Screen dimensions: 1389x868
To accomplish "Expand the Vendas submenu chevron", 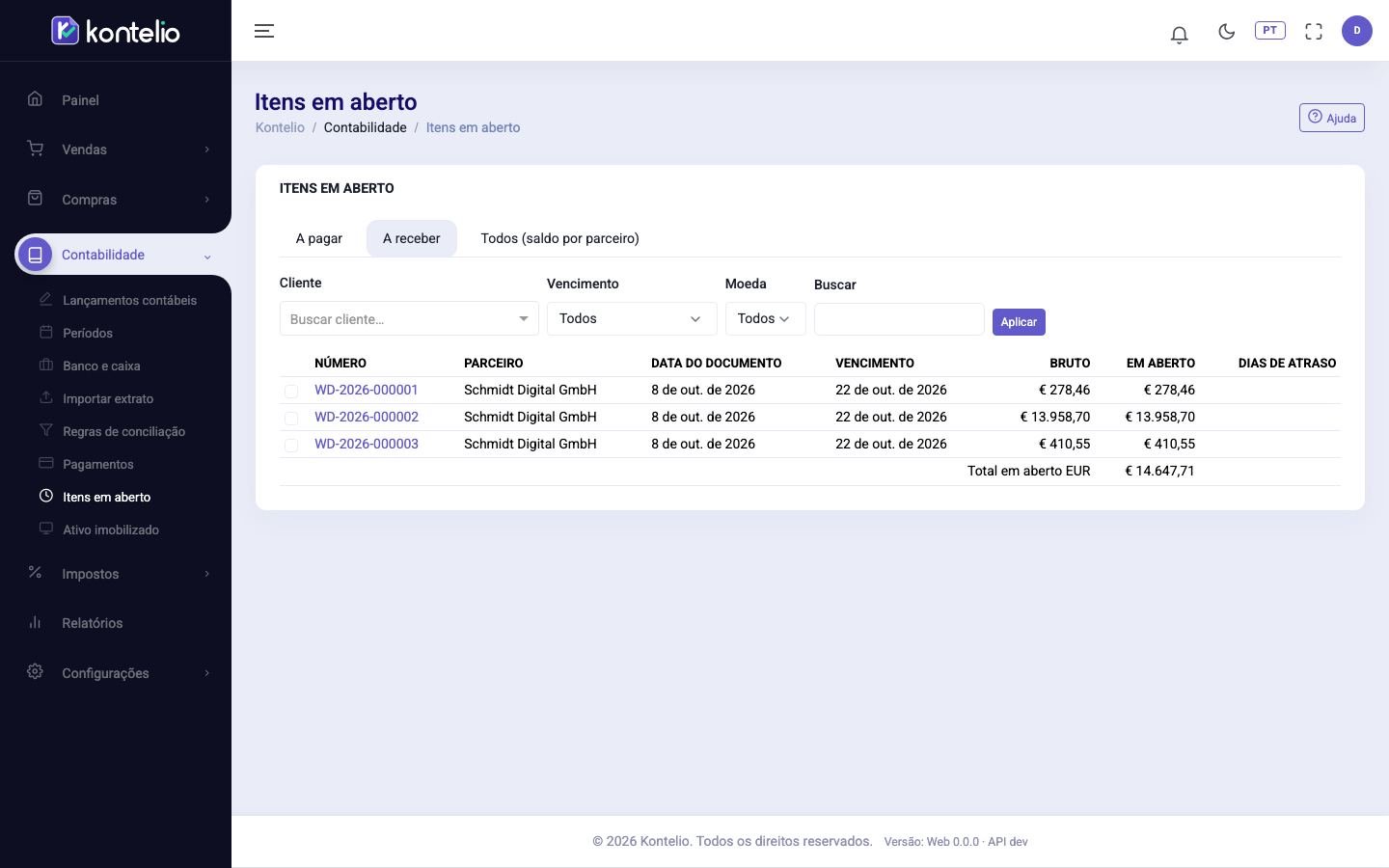I will tap(206, 149).
